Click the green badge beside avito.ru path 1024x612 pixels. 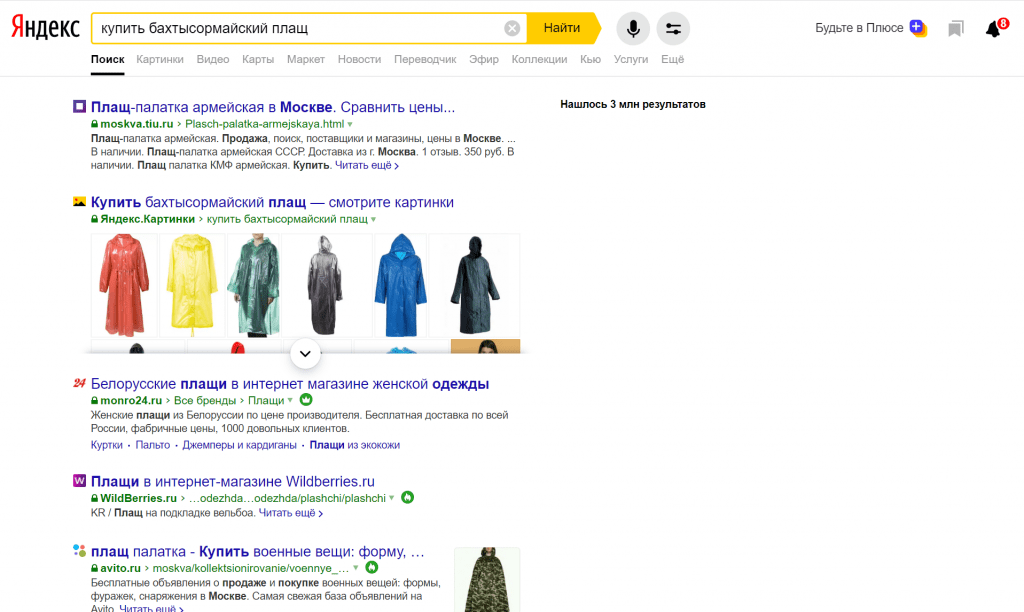click(371, 568)
